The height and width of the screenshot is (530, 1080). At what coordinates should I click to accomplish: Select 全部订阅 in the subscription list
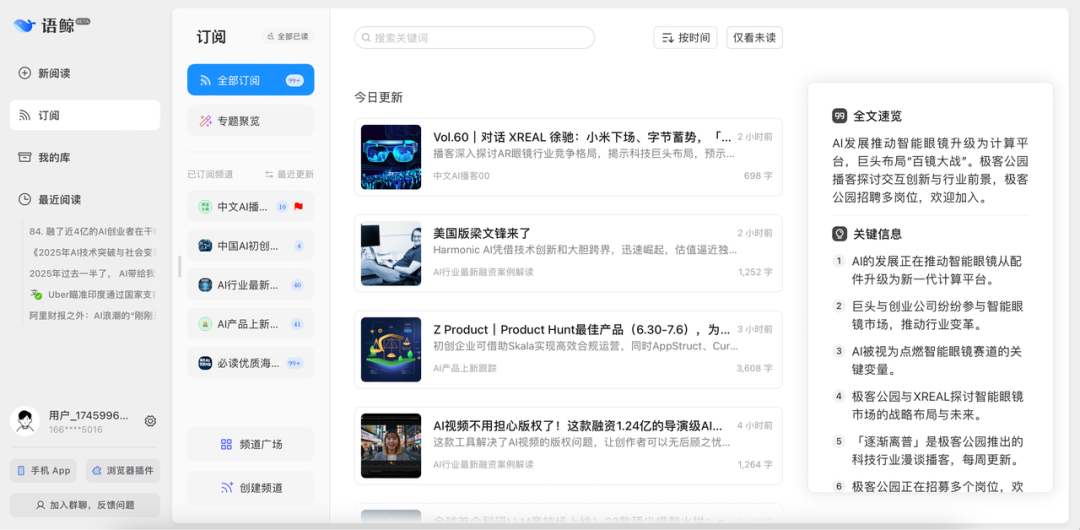(x=250, y=80)
